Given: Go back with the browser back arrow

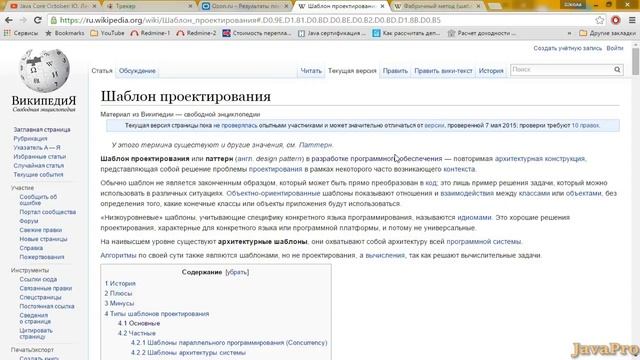Looking at the screenshot, I should 9,20.
